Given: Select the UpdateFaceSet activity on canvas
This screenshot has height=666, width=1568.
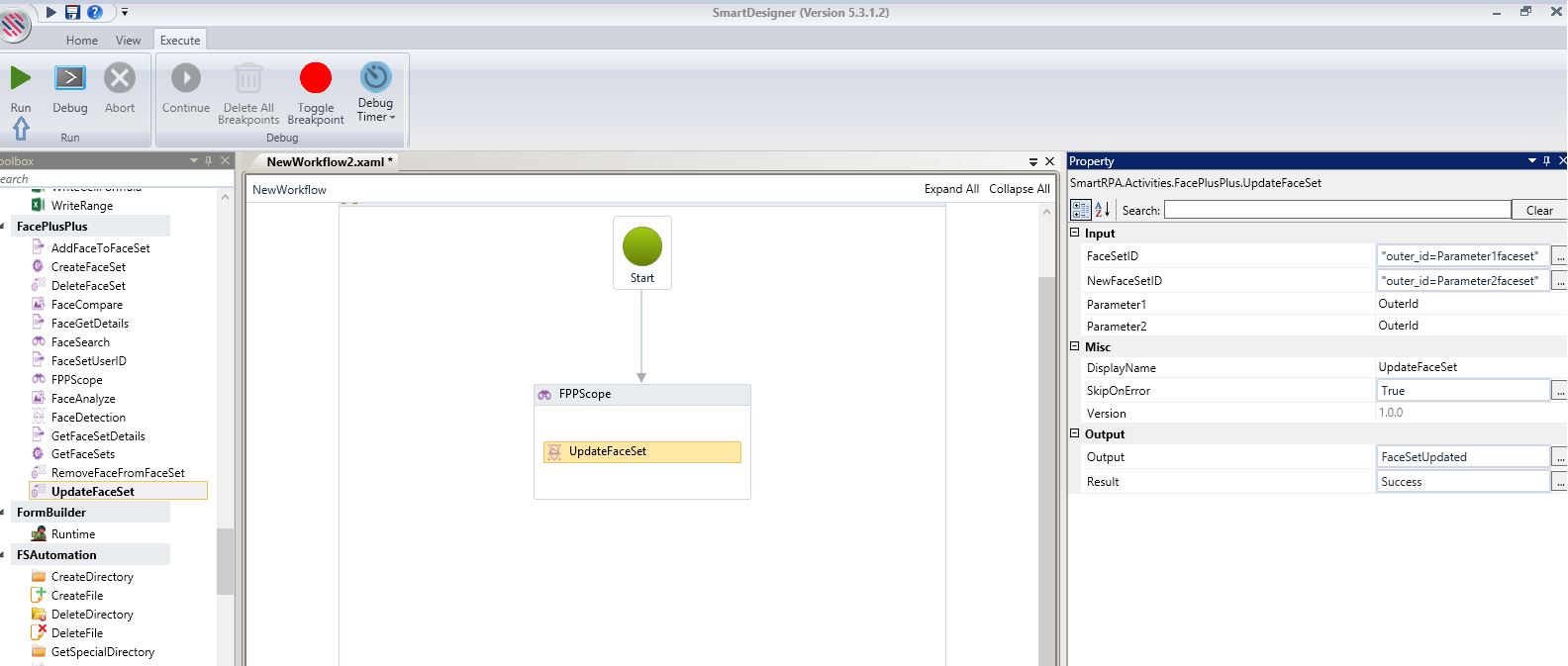Looking at the screenshot, I should click(641, 452).
